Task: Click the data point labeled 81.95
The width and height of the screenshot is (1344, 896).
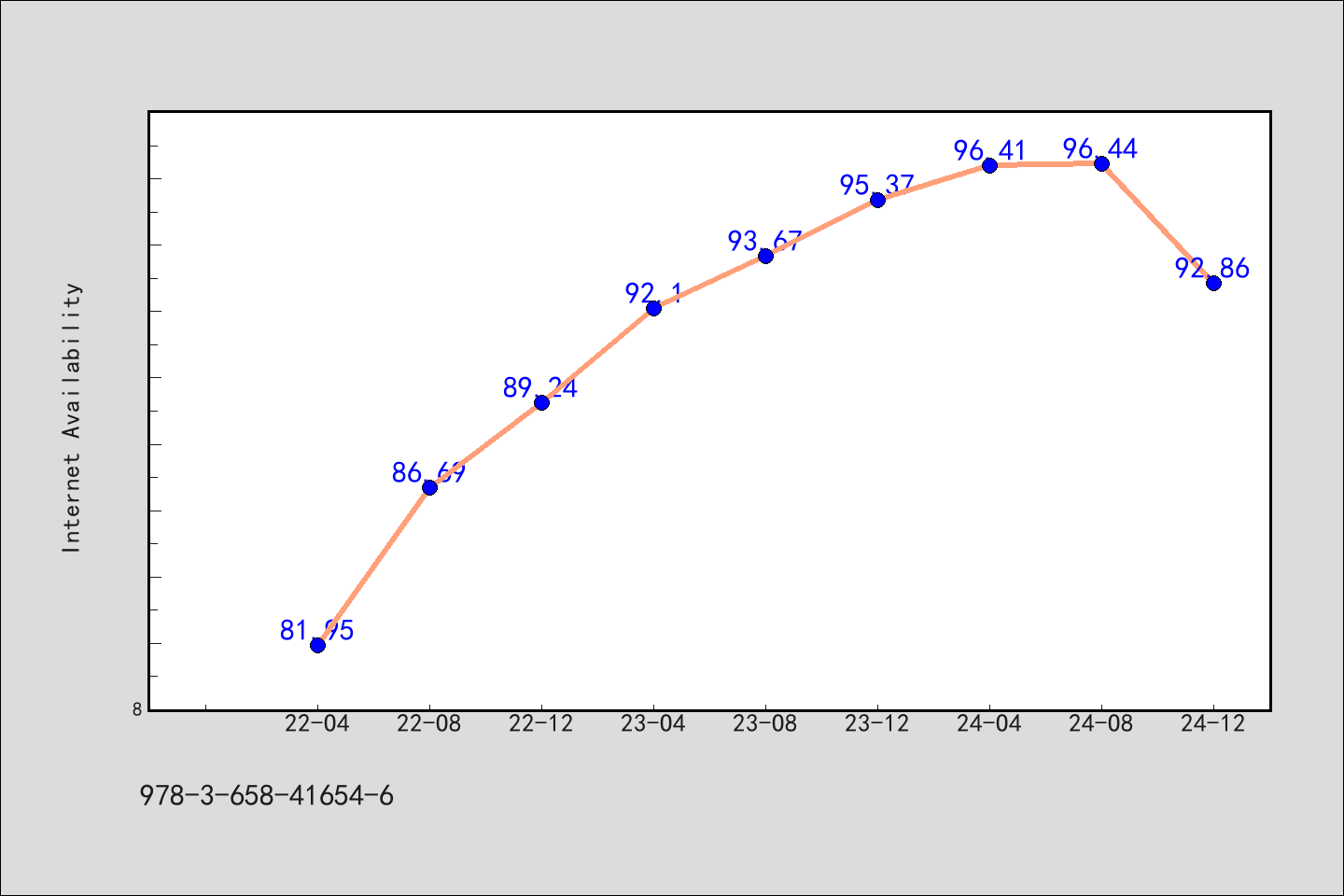Action: [x=317, y=645]
